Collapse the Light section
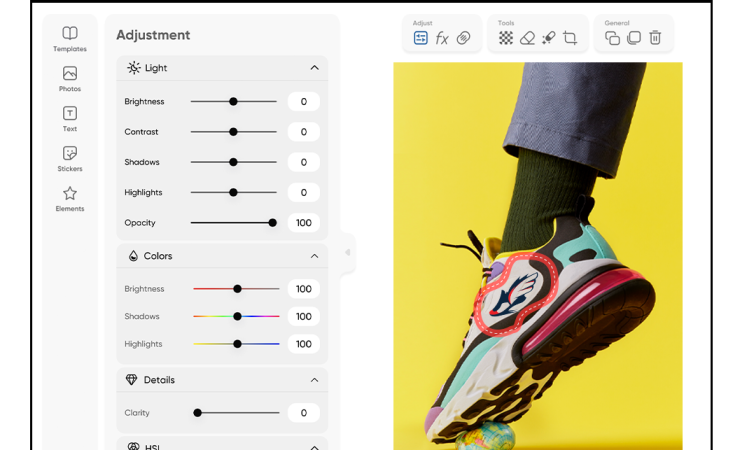Screen dimensions: 740x450 coord(314,68)
